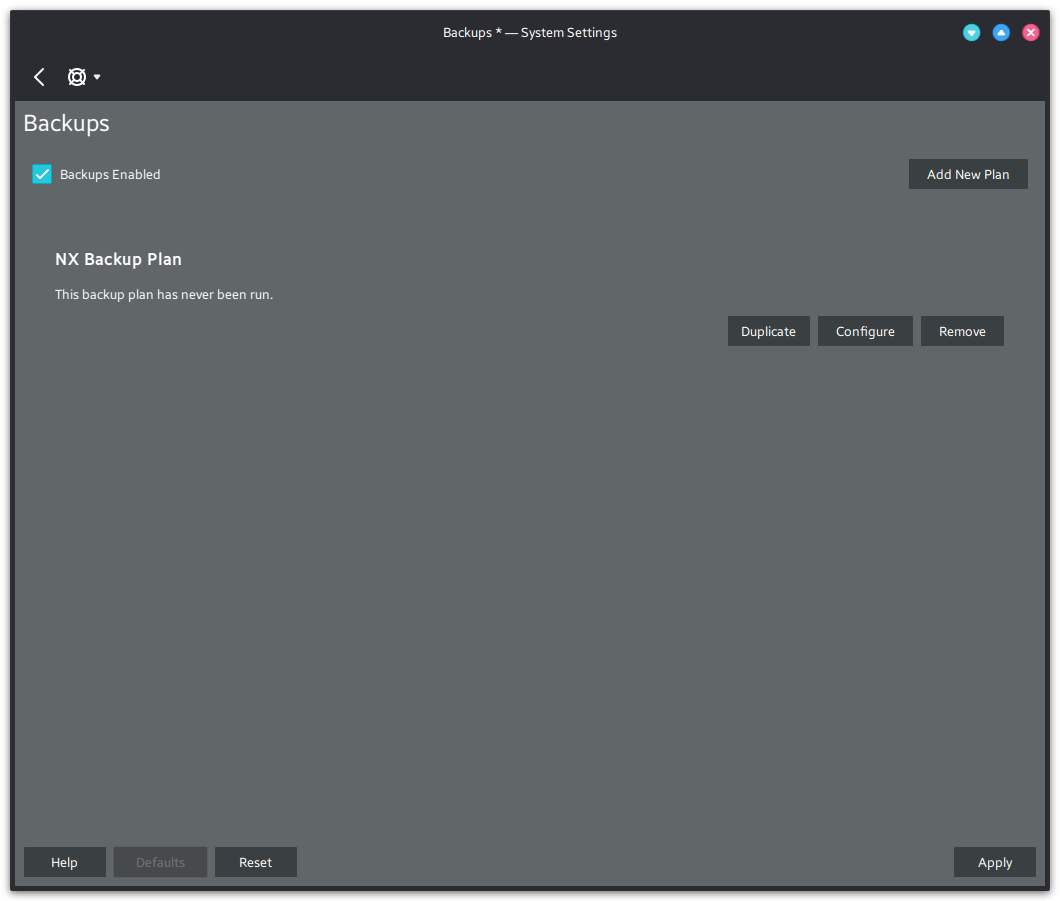The image size is (1060, 901).
Task: Close the System Settings window
Action: point(1031,32)
